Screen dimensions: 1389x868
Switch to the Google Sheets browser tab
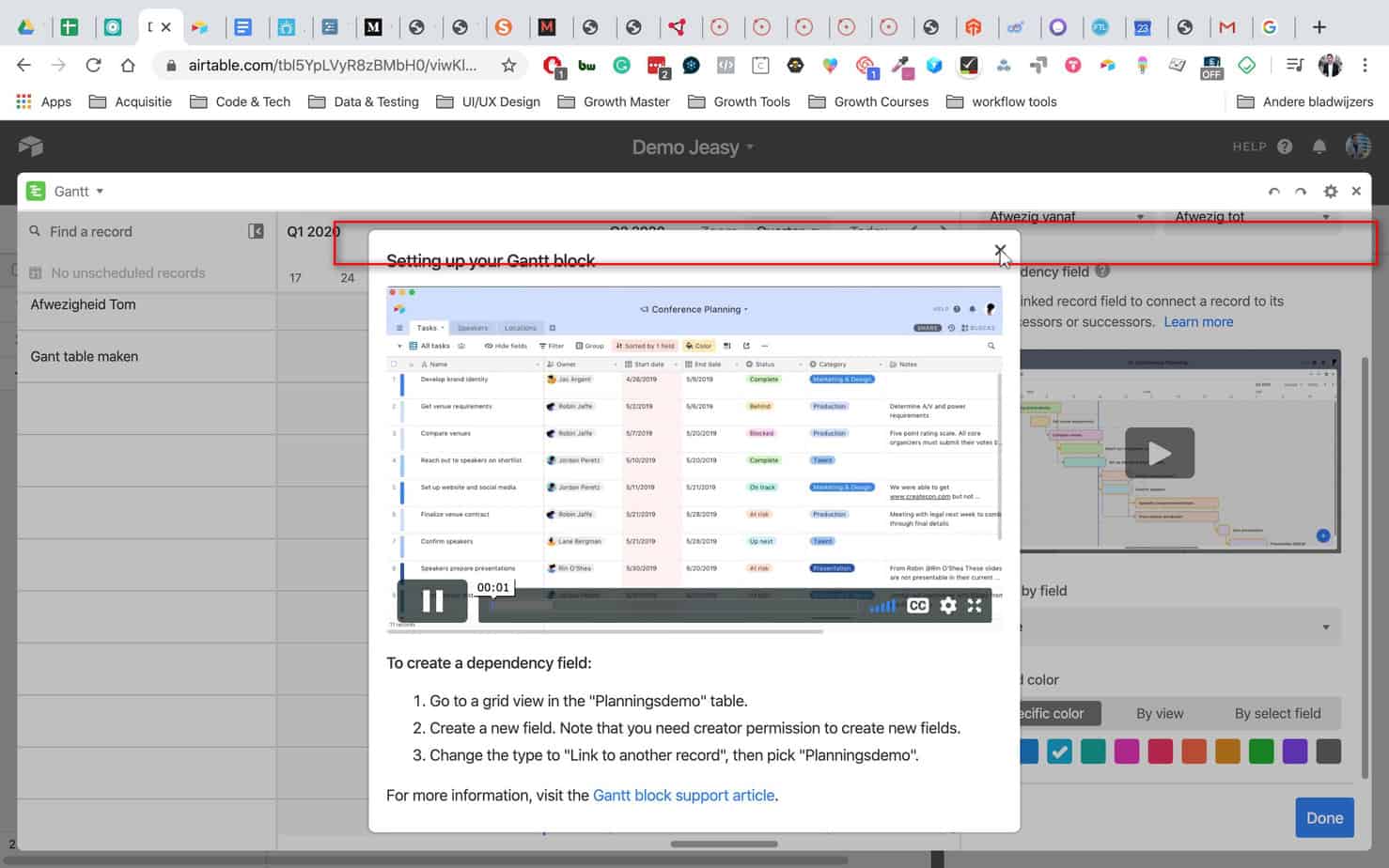click(70, 27)
